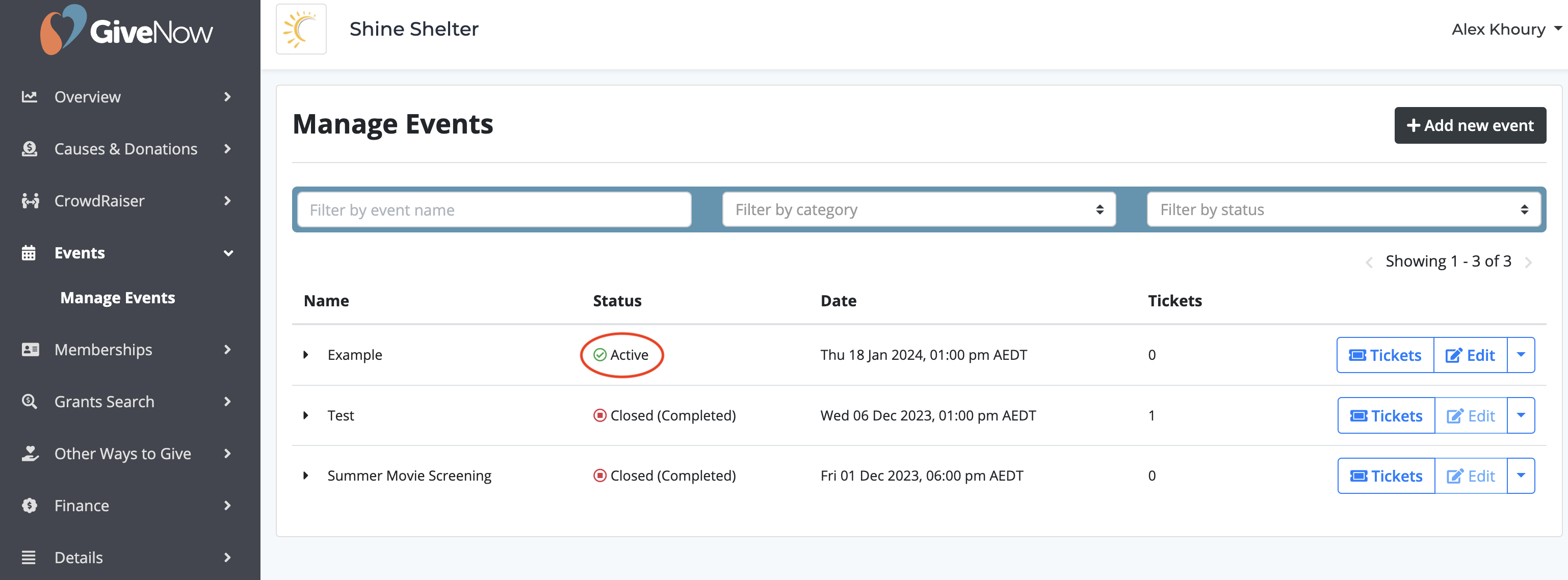
Task: Edit the Summer Movie Screening event
Action: tap(1471, 476)
